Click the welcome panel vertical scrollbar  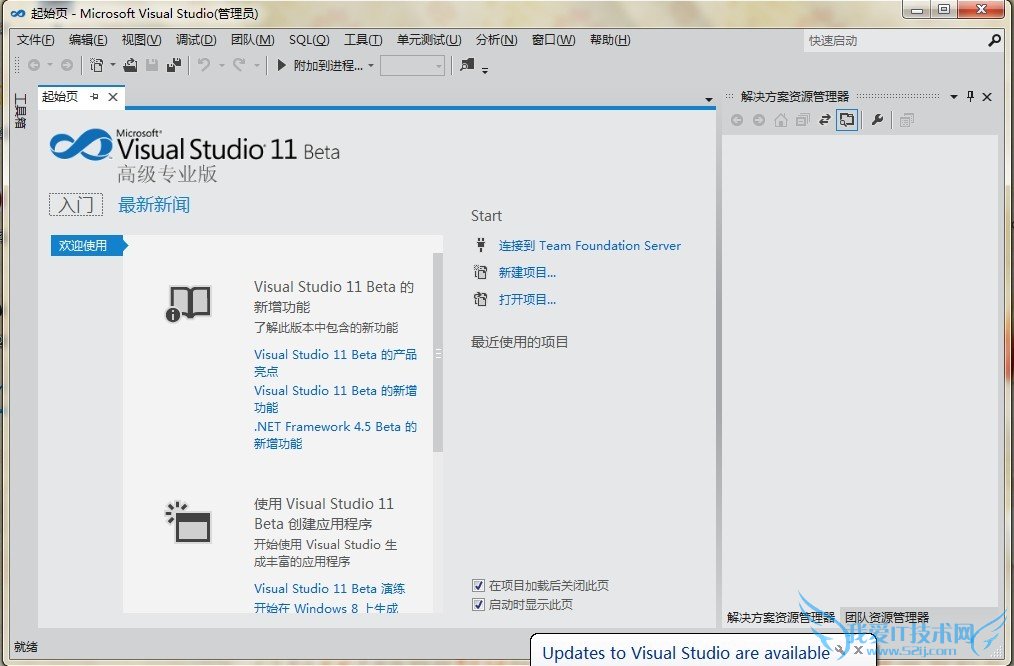(438, 352)
